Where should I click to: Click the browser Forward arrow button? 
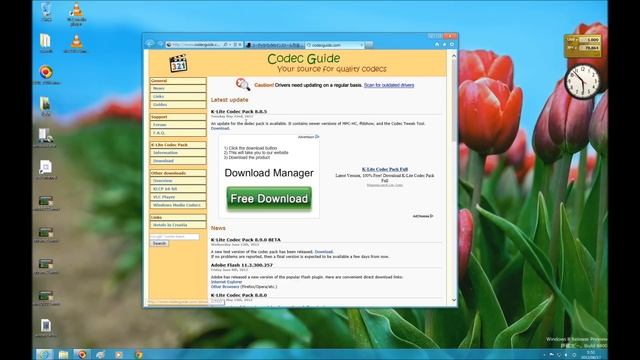click(x=160, y=44)
